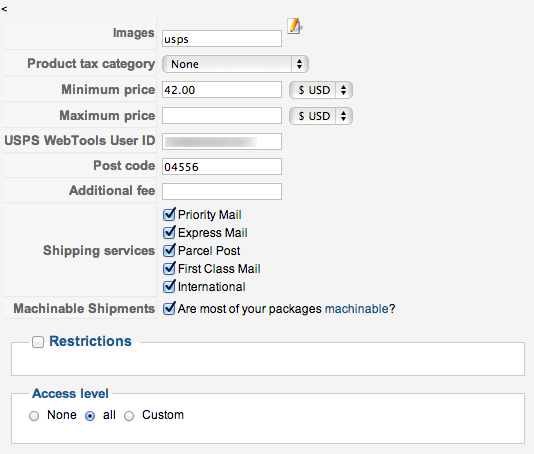Open the Minimum price currency dropdown
534x454 pixels.
pyautogui.click(x=320, y=90)
